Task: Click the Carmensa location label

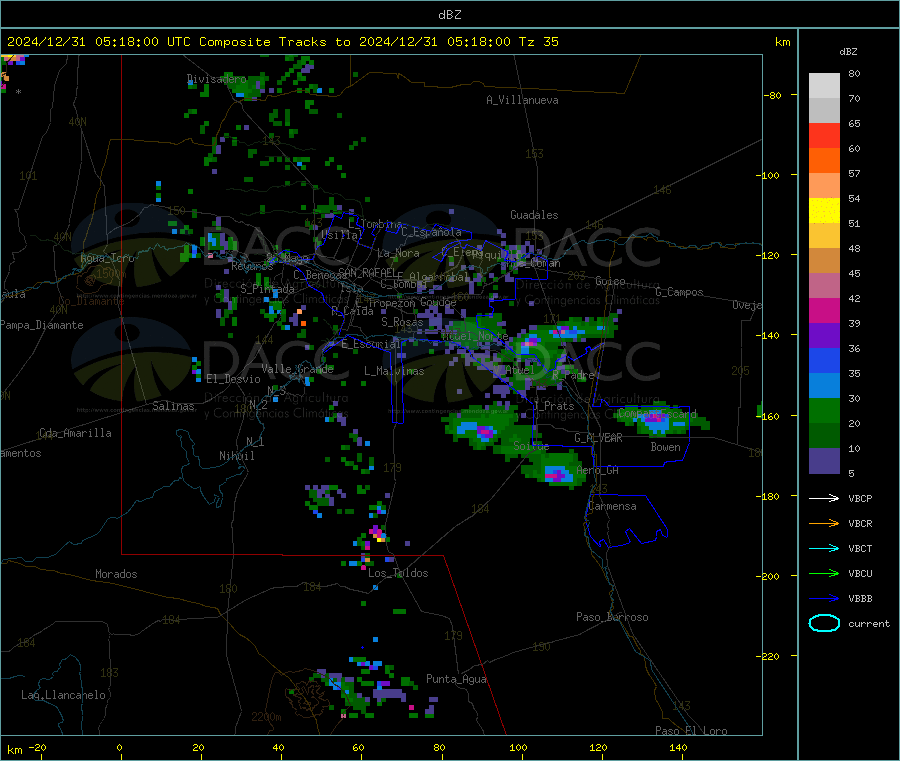Action: [x=612, y=506]
